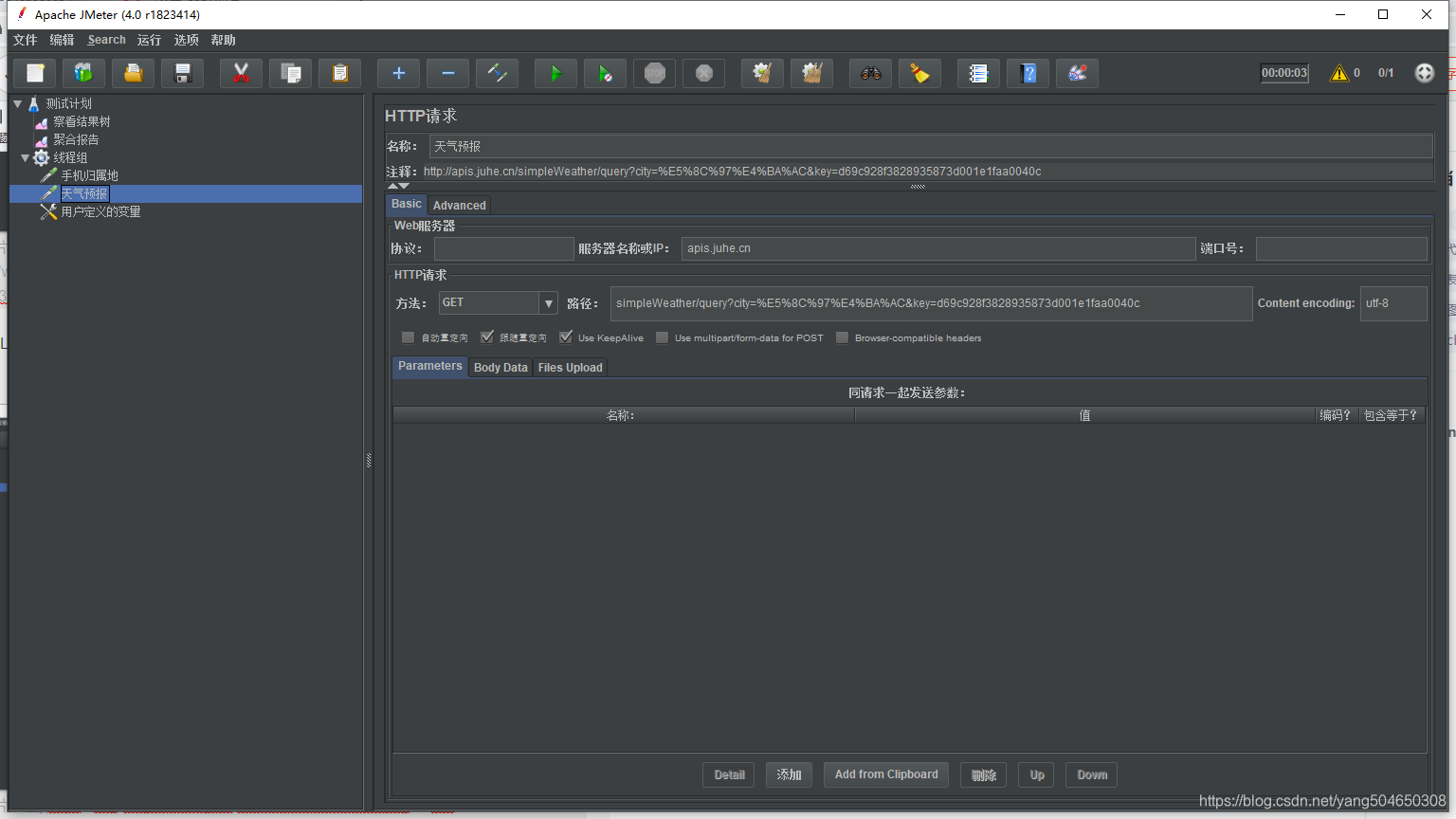Screen dimensions: 1456x819
Task: Click the tree panel split divider handle
Action: [369, 461]
